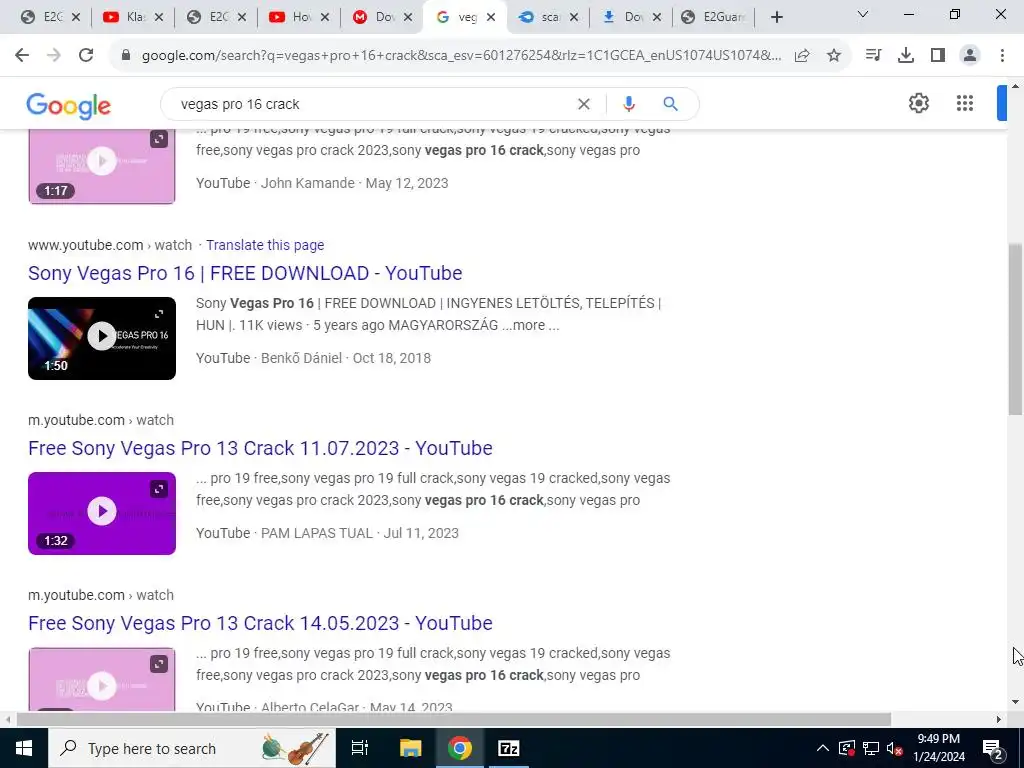The height and width of the screenshot is (768, 1024).
Task: Share this page icon in address bar
Action: point(802,56)
